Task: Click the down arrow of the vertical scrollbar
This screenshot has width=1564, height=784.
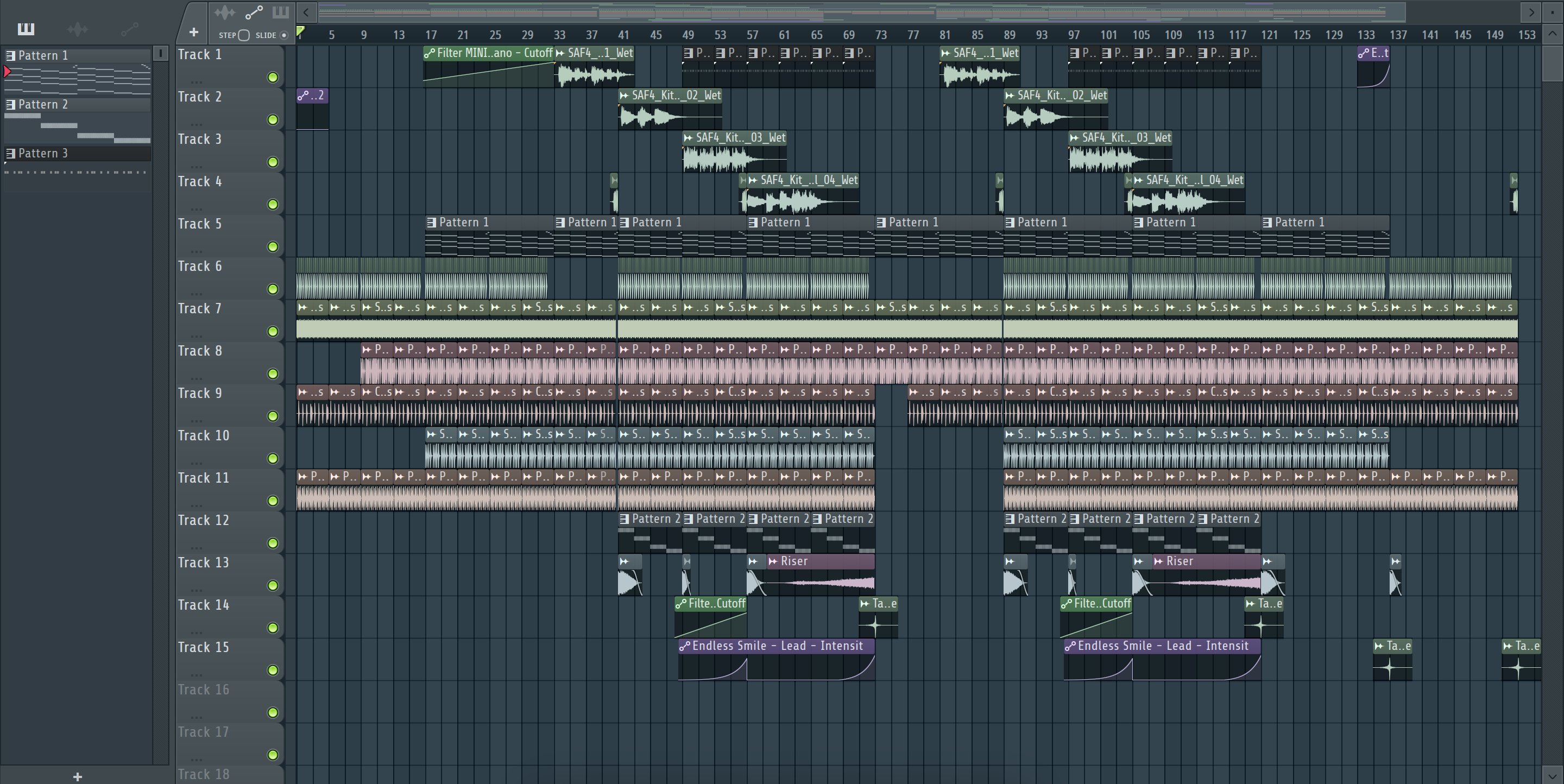Action: pos(1553,775)
